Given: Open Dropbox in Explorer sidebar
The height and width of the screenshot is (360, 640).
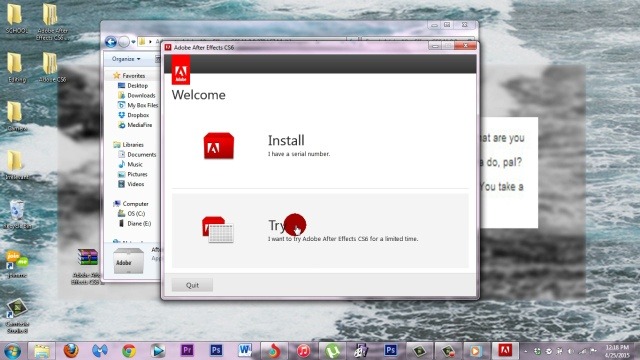Looking at the screenshot, I should [x=138, y=115].
